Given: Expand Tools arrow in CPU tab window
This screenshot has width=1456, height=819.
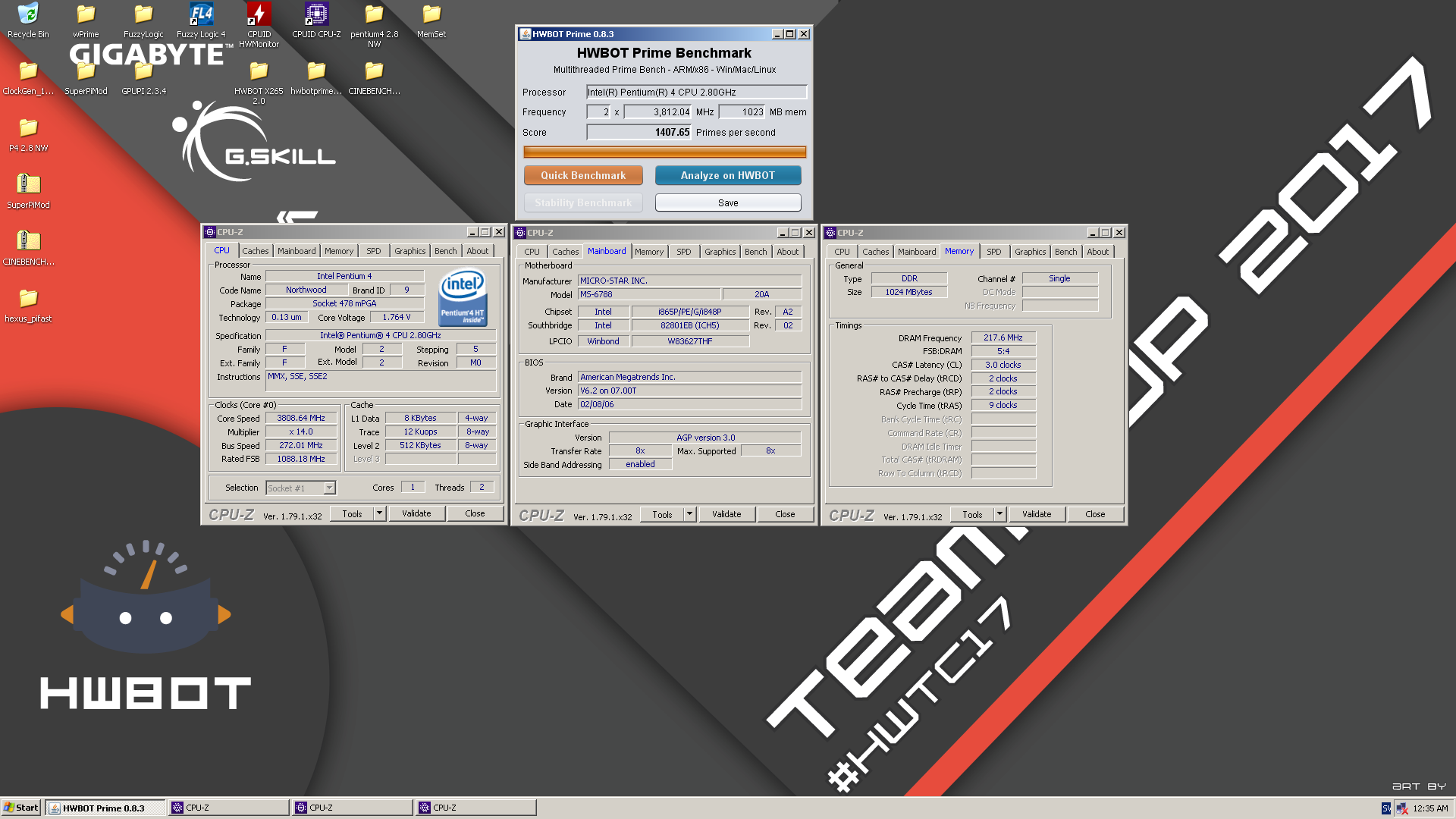Looking at the screenshot, I should coord(379,513).
